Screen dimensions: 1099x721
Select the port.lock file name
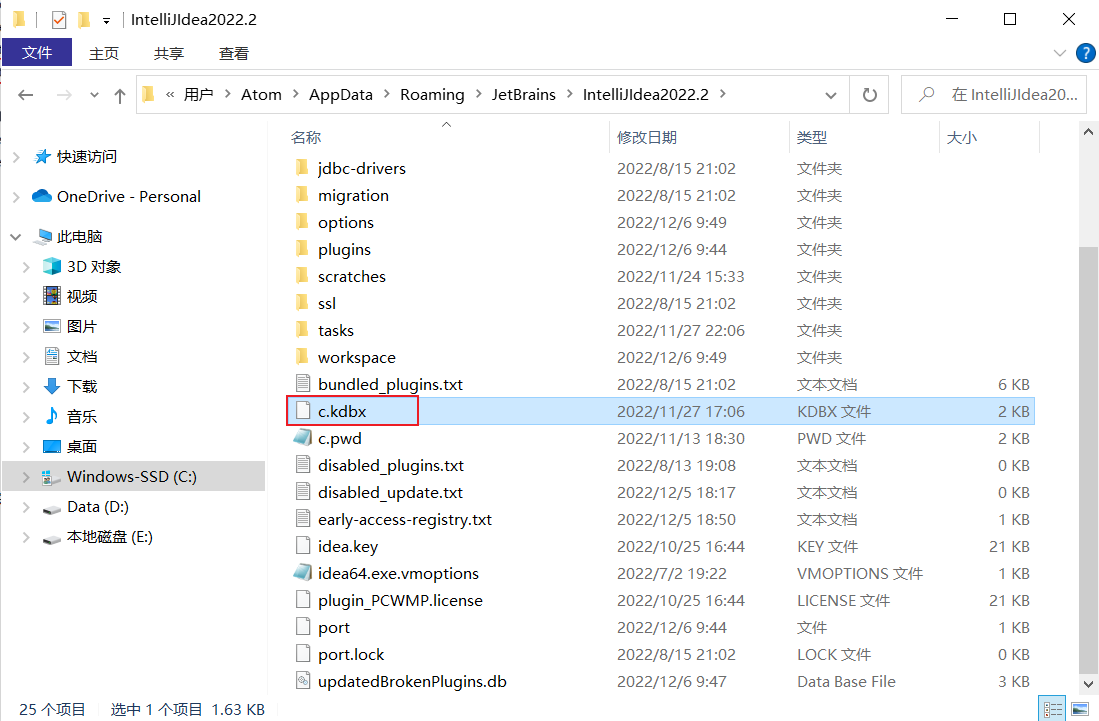click(351, 654)
